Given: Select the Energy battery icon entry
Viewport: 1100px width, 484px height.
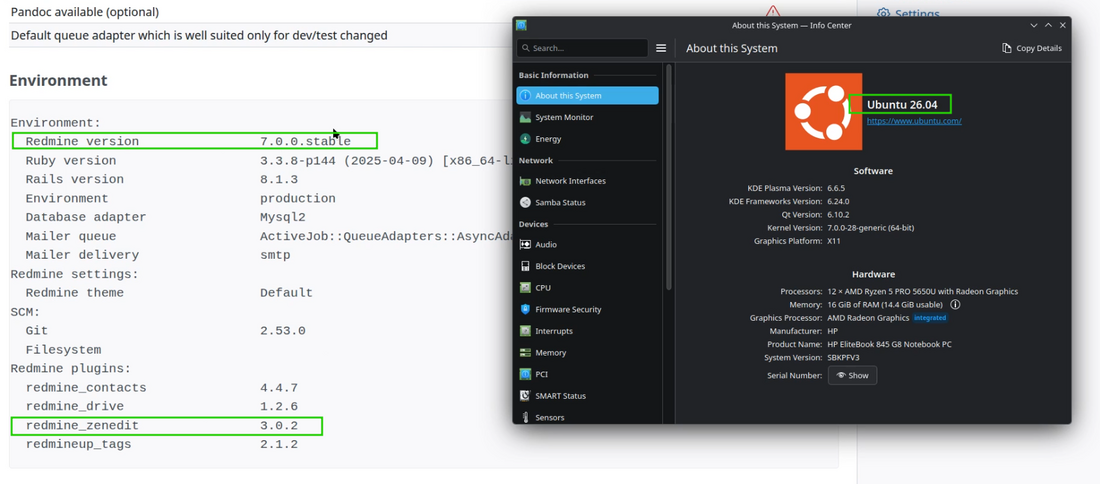Looking at the screenshot, I should point(587,139).
